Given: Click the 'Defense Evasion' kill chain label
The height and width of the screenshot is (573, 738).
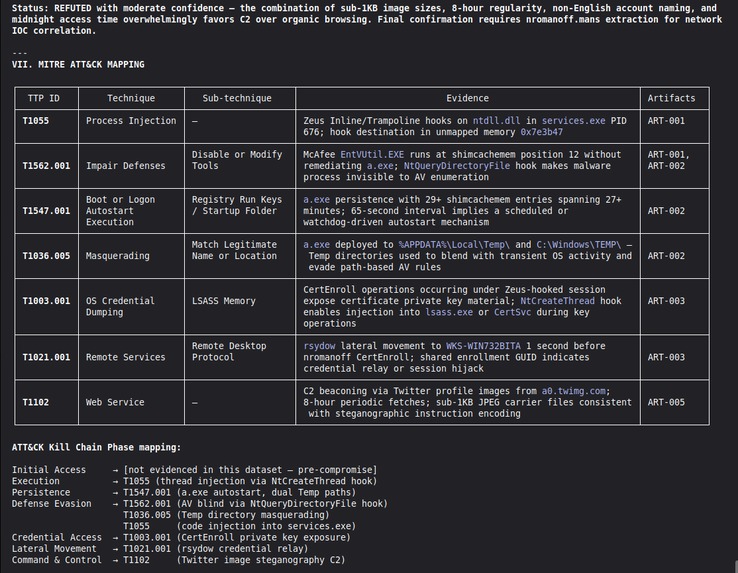Looking at the screenshot, I should coord(52,504).
